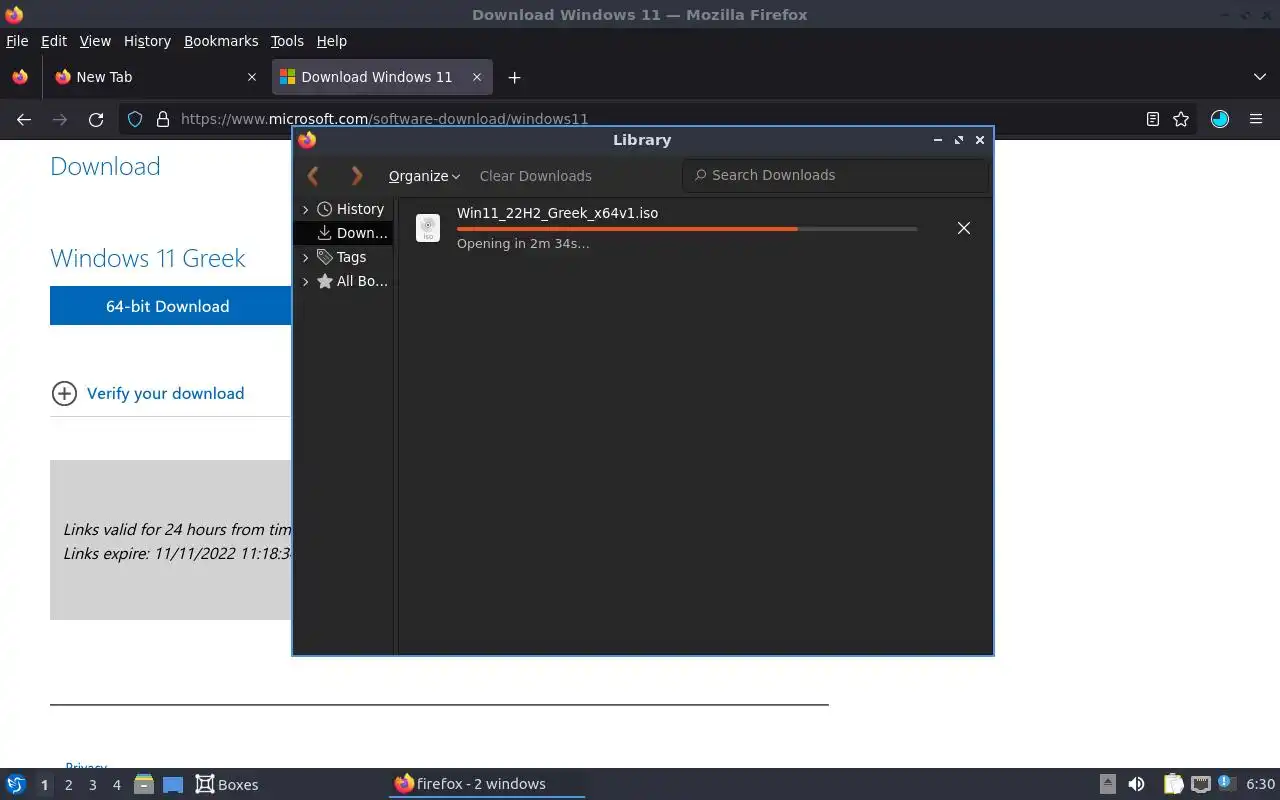Open the Bookmarks menu
Viewport: 1280px width, 800px height.
point(221,41)
